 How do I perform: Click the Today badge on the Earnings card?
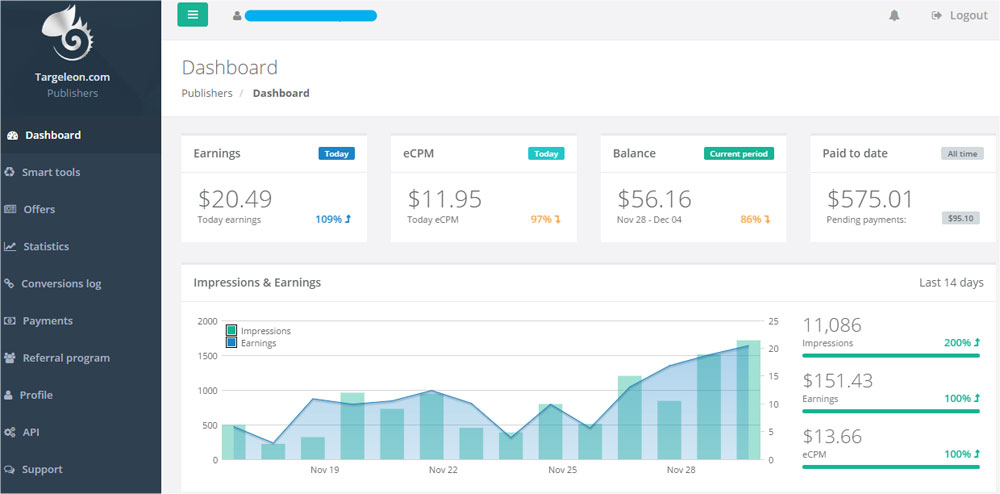(x=336, y=154)
